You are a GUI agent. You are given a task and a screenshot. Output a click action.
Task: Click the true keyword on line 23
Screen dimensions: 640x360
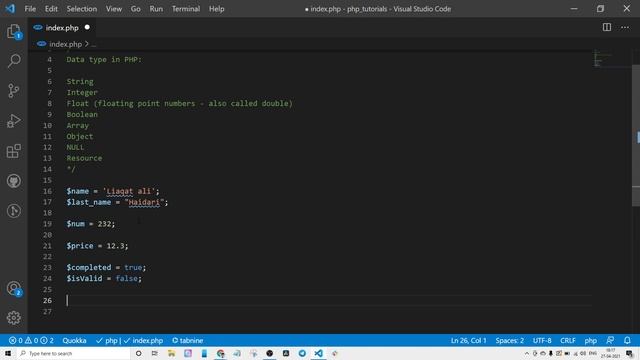pos(133,267)
